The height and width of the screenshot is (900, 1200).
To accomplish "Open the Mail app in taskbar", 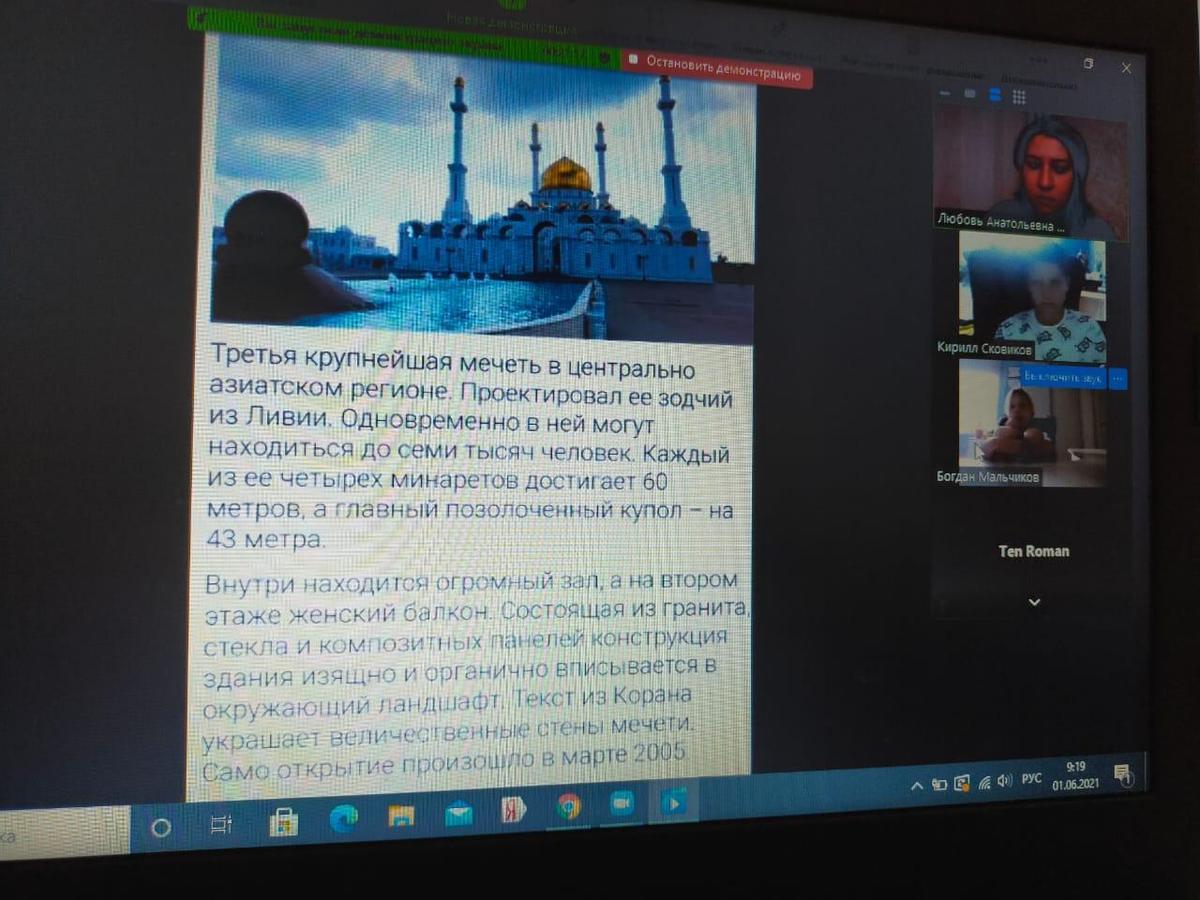I will (459, 814).
